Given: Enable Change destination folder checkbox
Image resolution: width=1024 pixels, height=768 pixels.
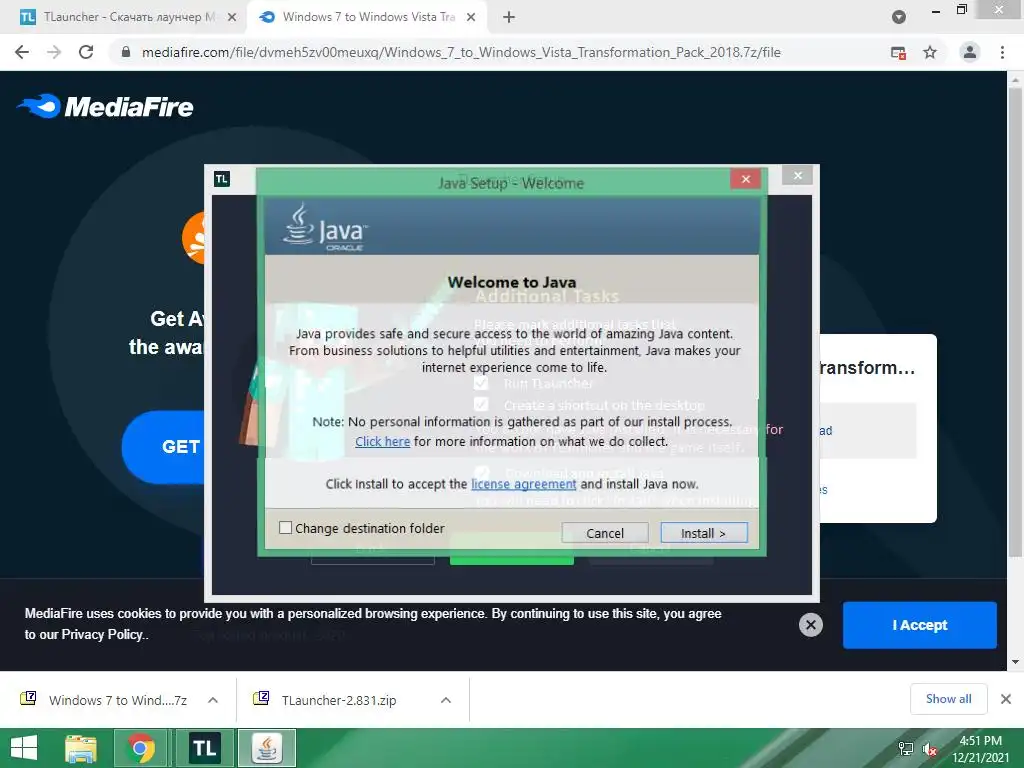Looking at the screenshot, I should coord(285,528).
